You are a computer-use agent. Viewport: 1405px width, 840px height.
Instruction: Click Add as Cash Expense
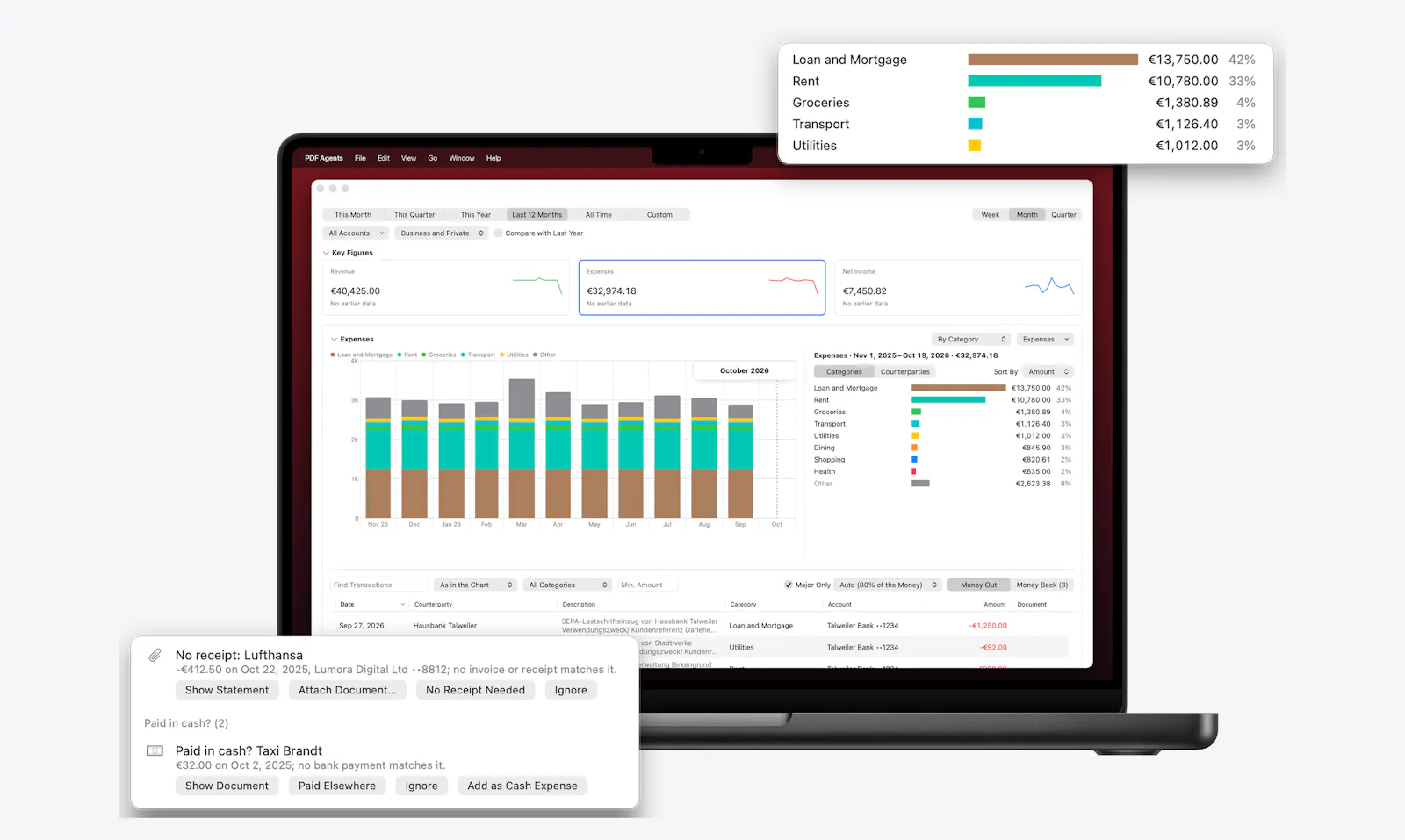click(x=522, y=786)
